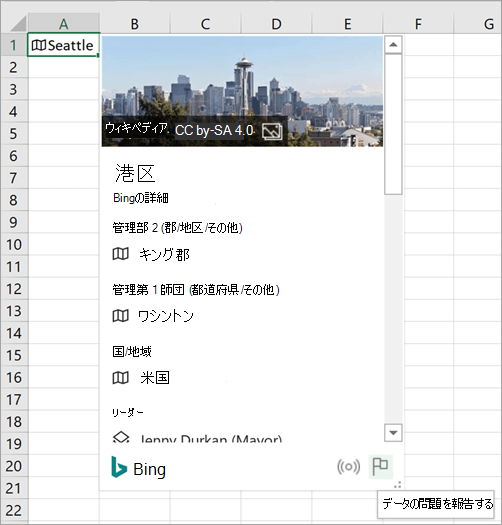
Task: Select row 5 header
Action: pos(14,133)
